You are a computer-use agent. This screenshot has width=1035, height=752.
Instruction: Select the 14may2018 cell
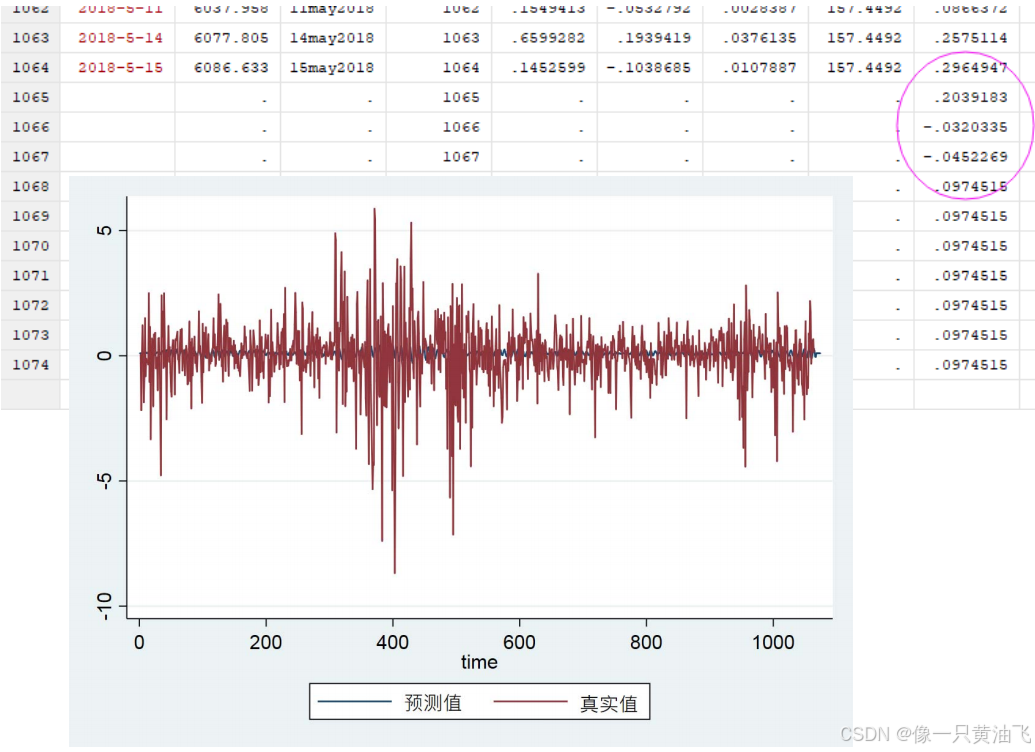tap(331, 38)
